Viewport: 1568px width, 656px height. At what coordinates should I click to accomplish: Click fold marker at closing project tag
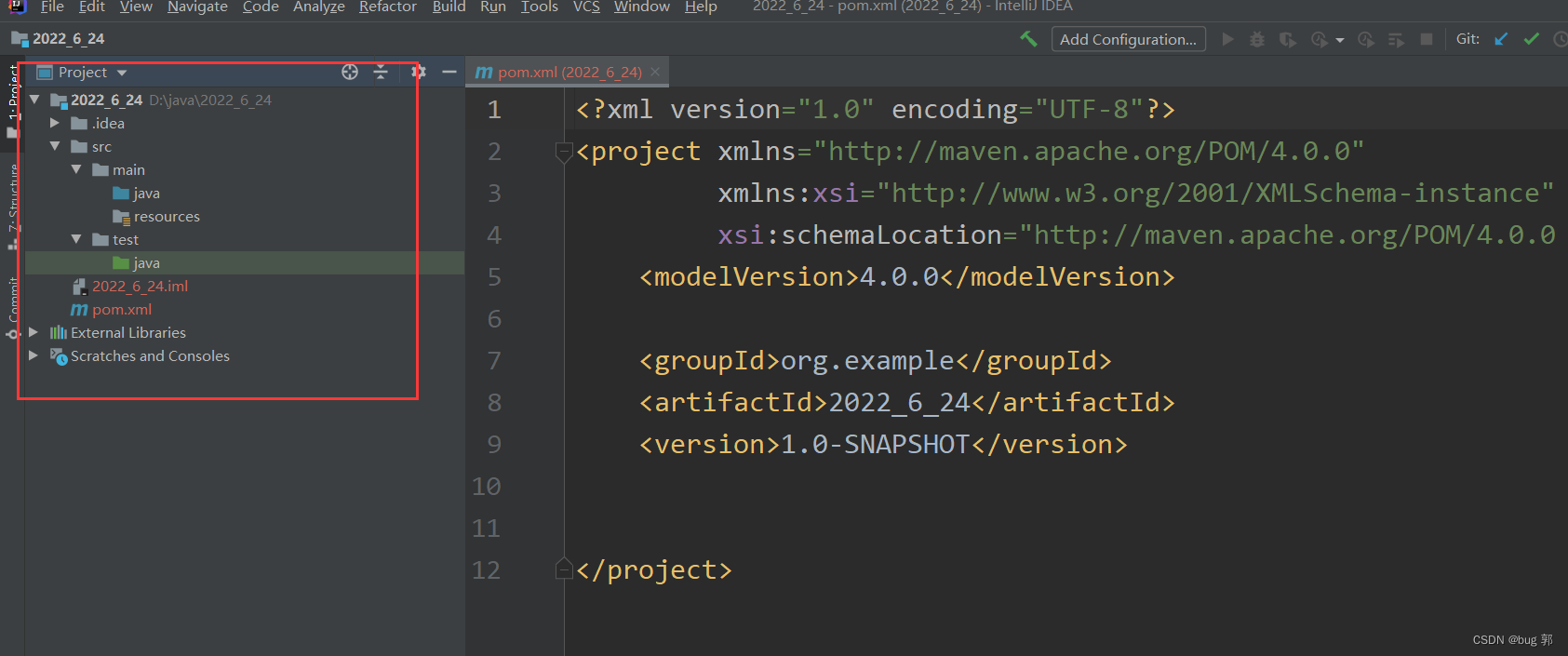tap(563, 569)
